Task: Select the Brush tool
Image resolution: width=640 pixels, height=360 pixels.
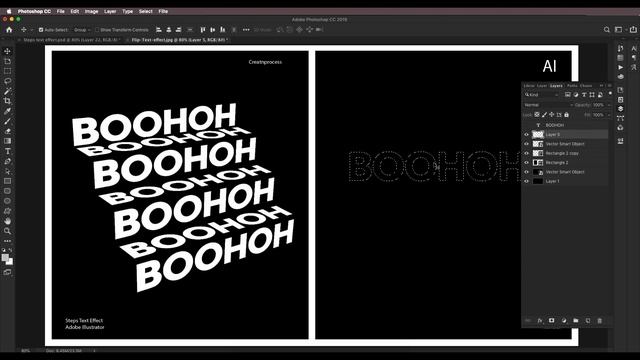Action: 7,121
